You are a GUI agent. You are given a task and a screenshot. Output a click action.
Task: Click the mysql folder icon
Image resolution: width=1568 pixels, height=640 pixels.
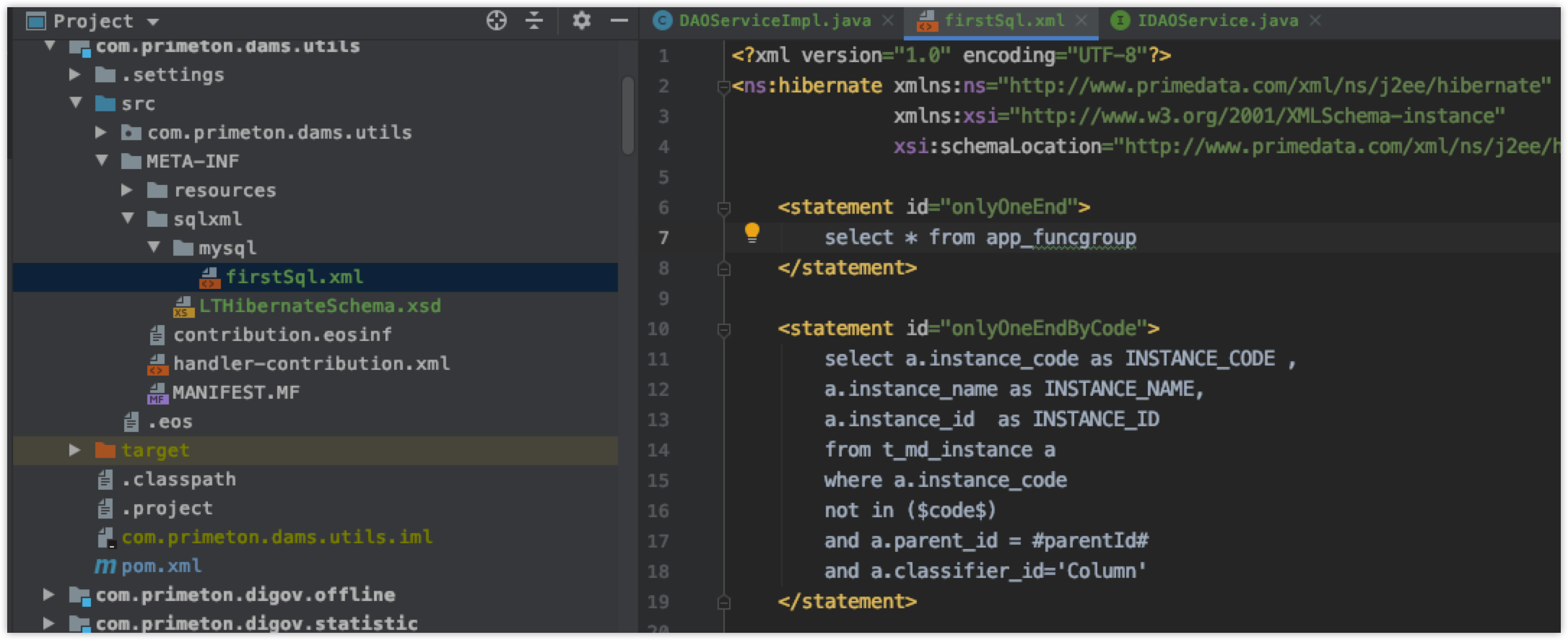183,248
